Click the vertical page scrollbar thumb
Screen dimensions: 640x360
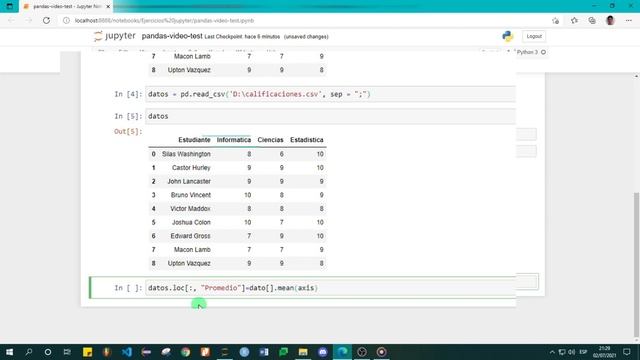coord(636,263)
